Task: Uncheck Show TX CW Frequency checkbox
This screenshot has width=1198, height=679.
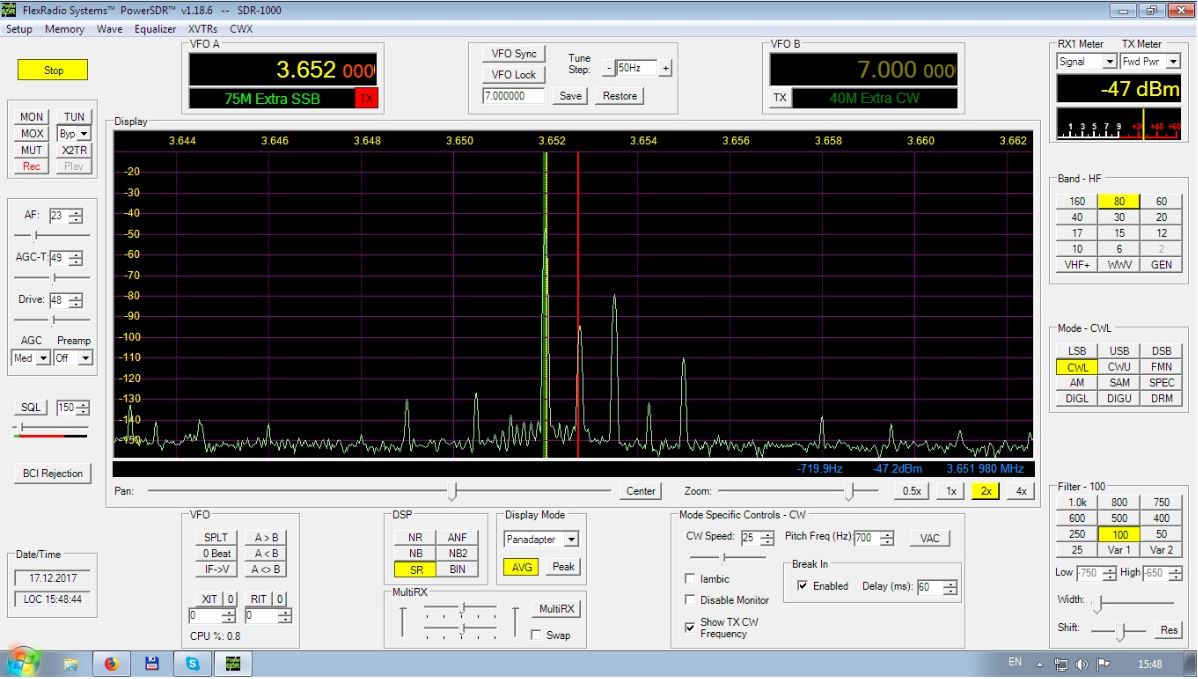Action: [690, 627]
